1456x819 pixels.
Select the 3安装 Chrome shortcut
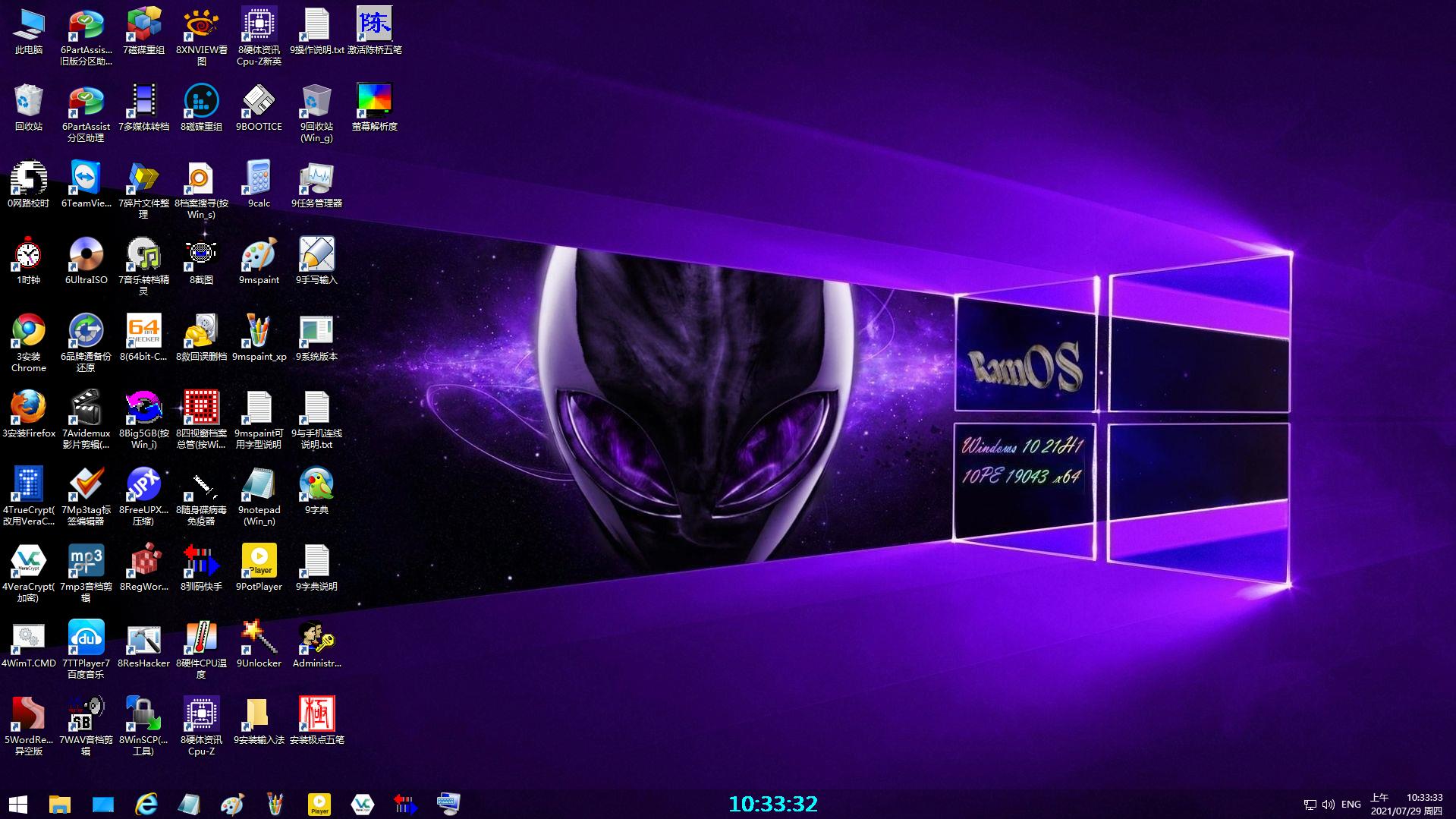tap(29, 343)
